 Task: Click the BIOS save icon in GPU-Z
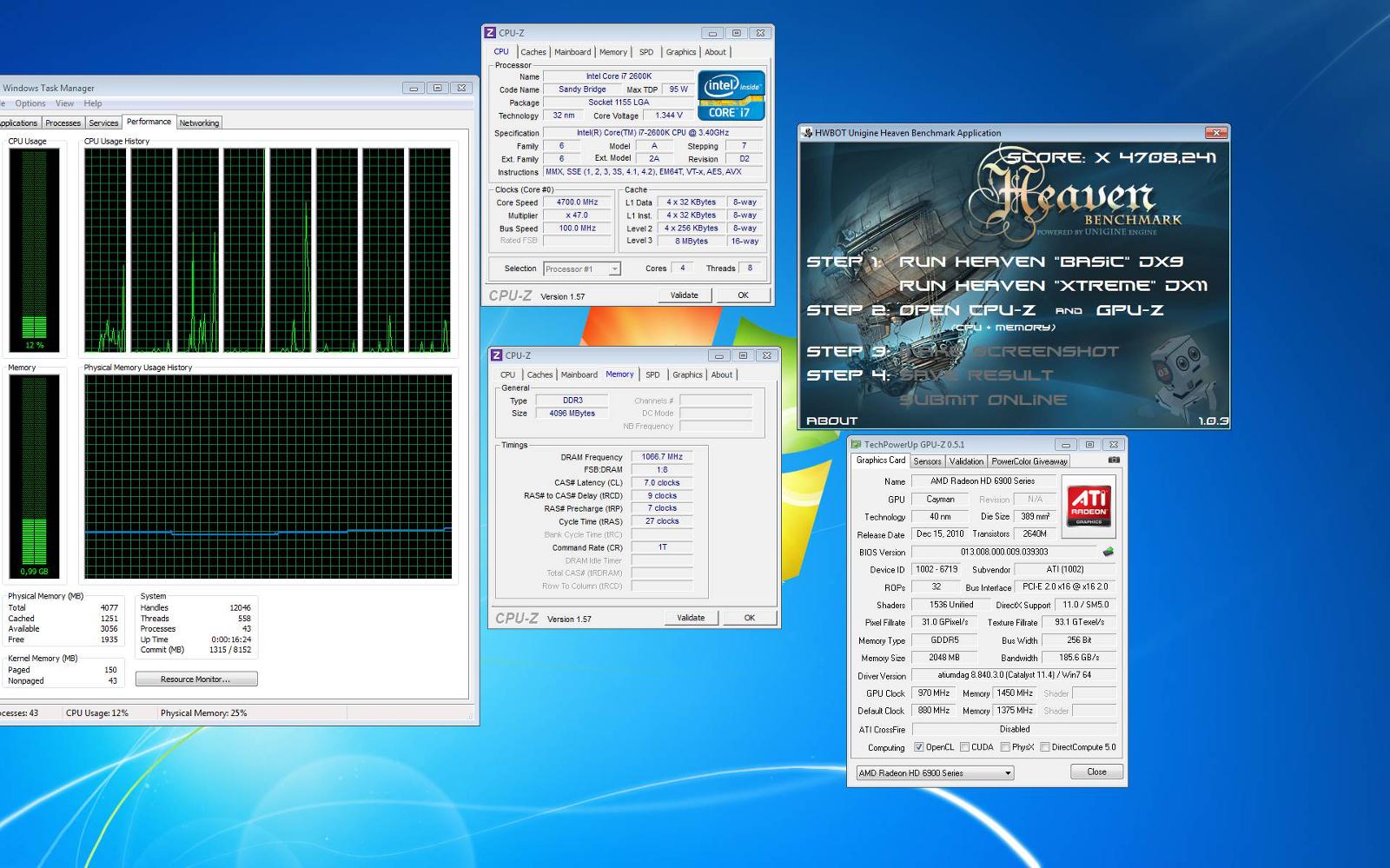coord(1108,552)
